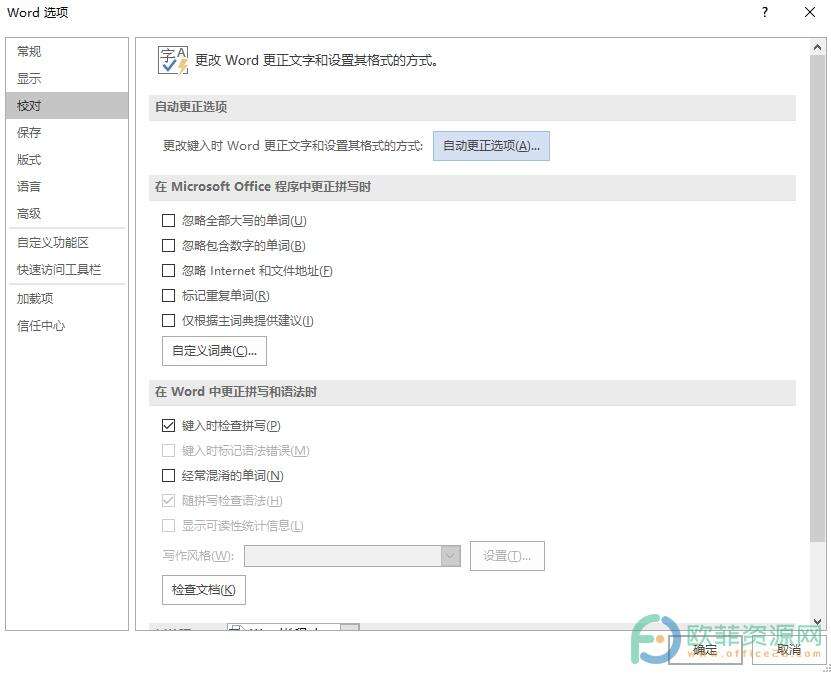Confirm with the 确定 button
831x673 pixels.
tap(705, 649)
